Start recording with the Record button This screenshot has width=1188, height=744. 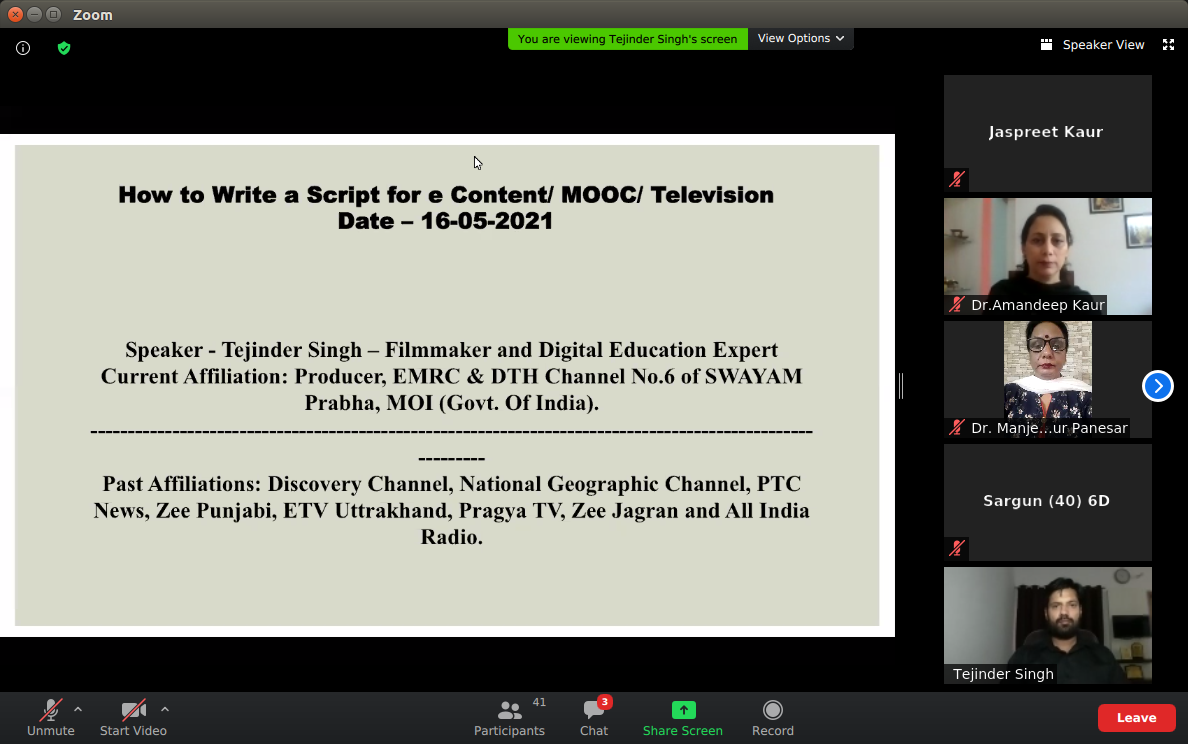tap(772, 717)
